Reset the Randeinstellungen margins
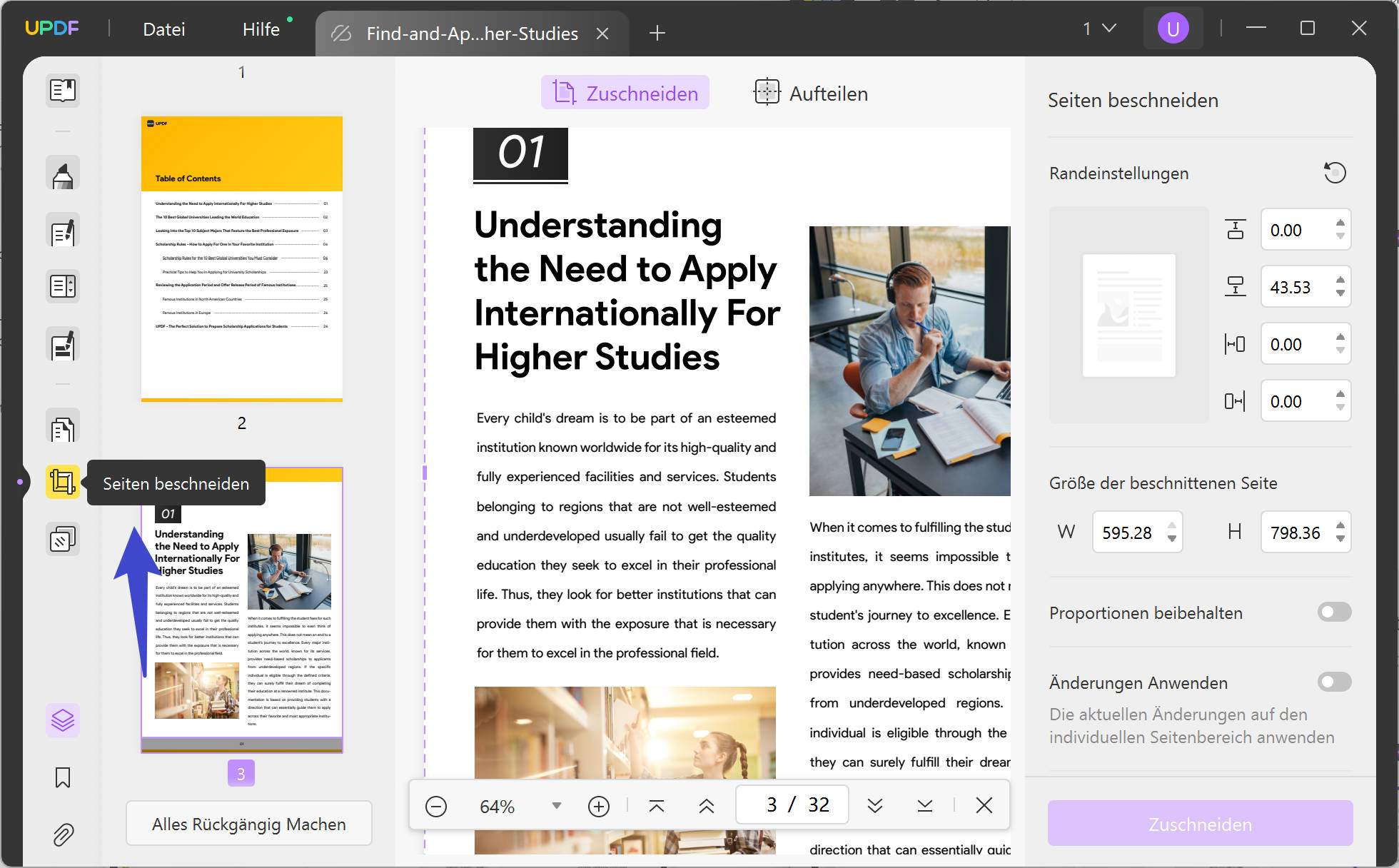 [1335, 173]
